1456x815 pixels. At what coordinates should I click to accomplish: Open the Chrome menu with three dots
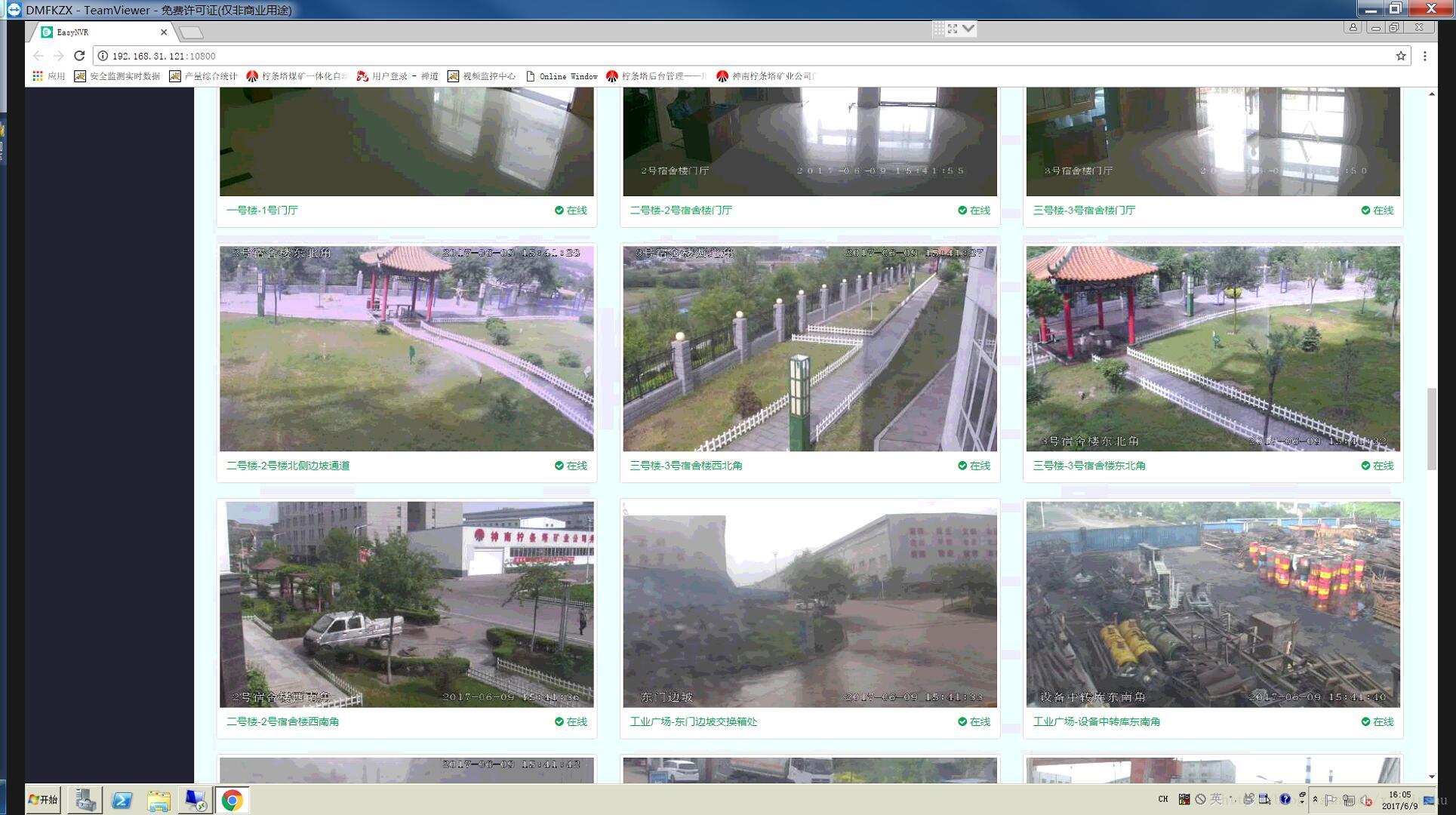(1425, 56)
